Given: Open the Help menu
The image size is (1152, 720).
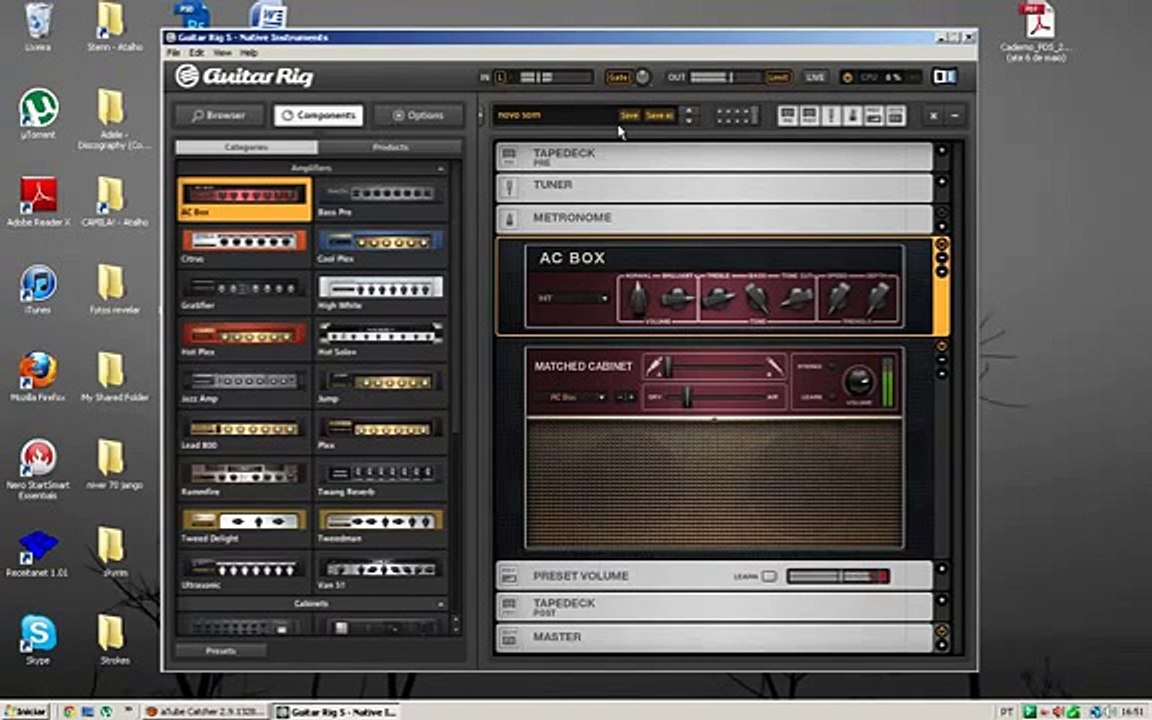Looking at the screenshot, I should click(x=248, y=53).
